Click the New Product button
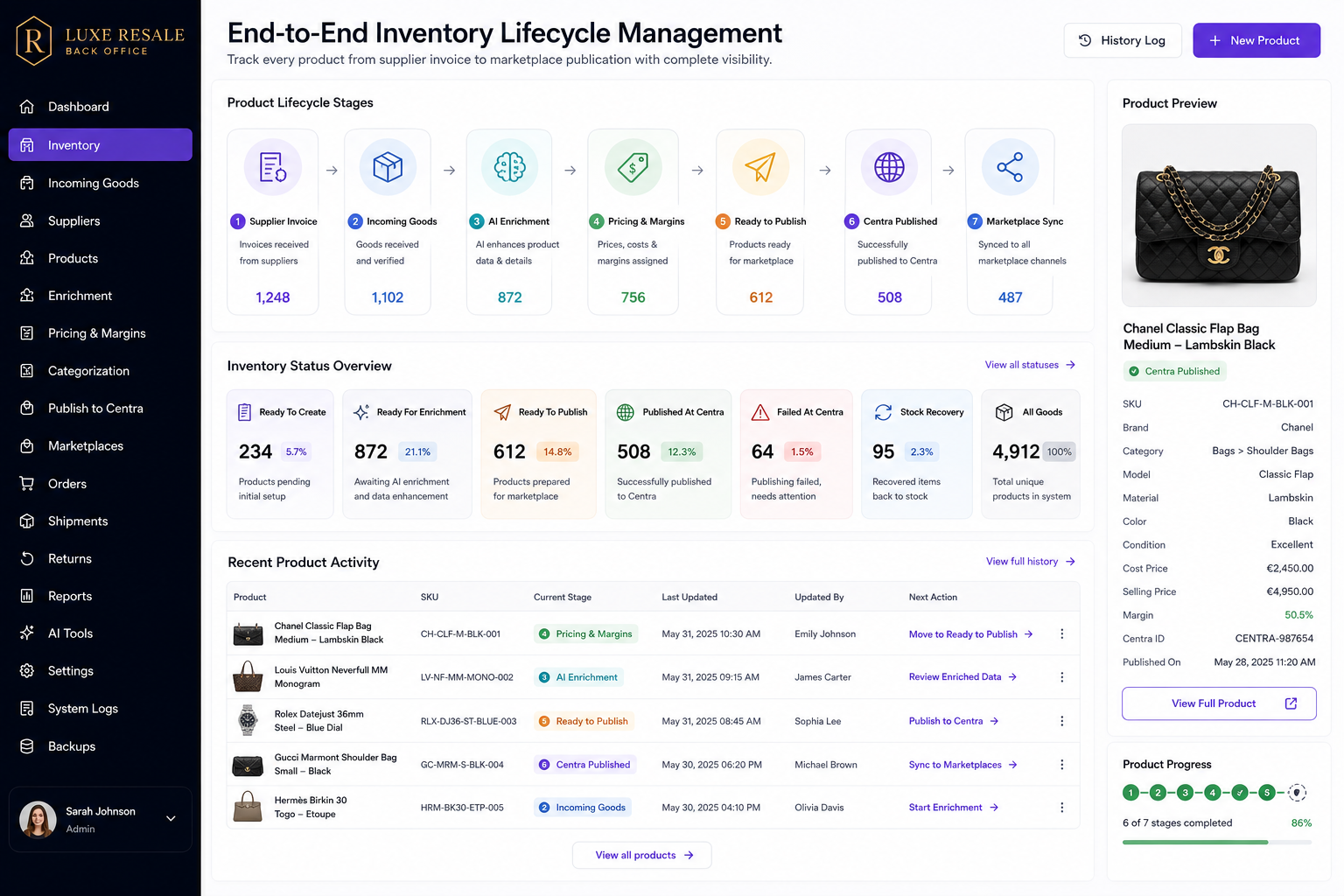This screenshot has width=1344, height=896. click(x=1256, y=40)
